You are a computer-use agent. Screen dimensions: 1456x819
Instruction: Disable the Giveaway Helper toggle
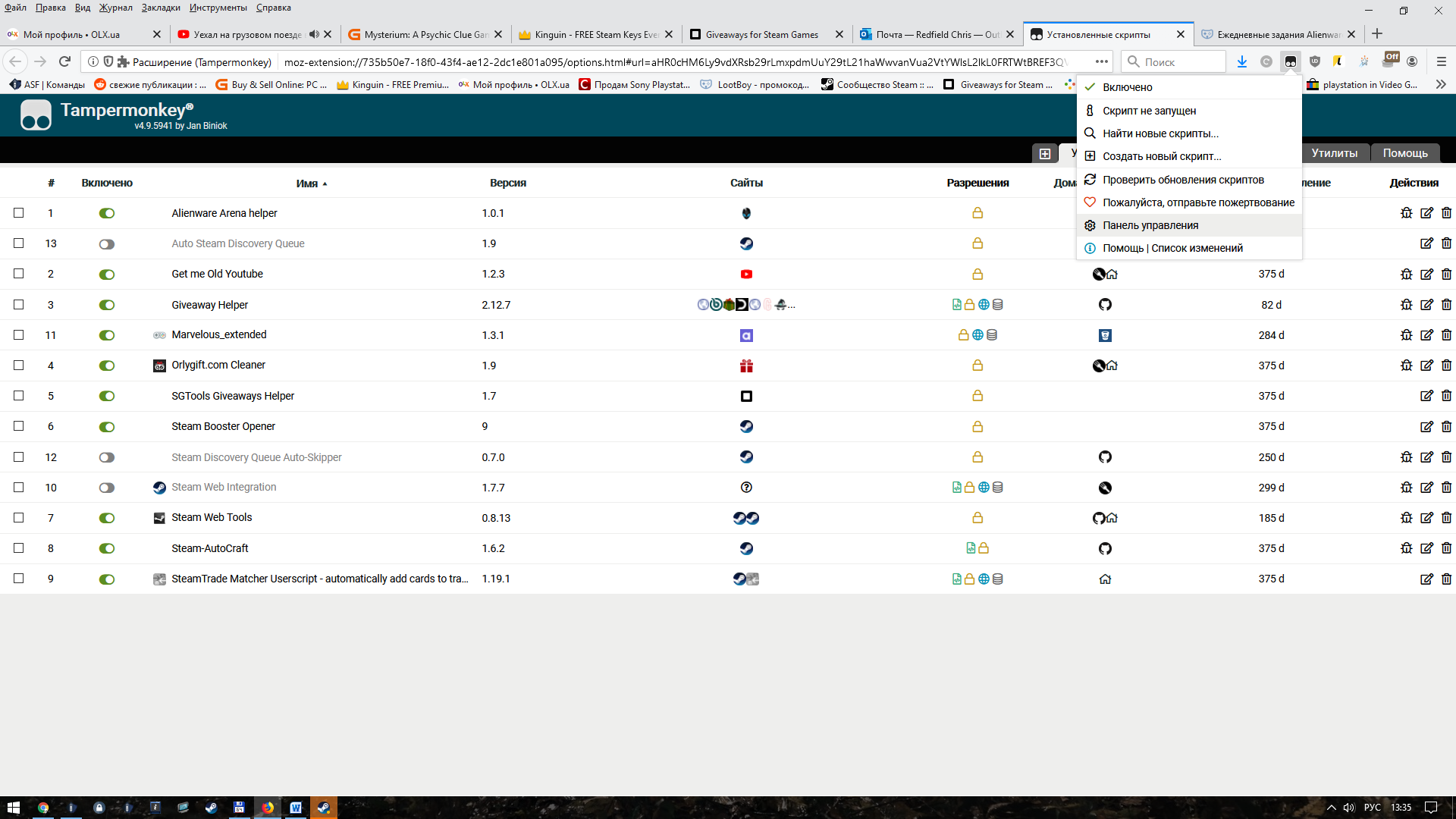click(x=107, y=305)
